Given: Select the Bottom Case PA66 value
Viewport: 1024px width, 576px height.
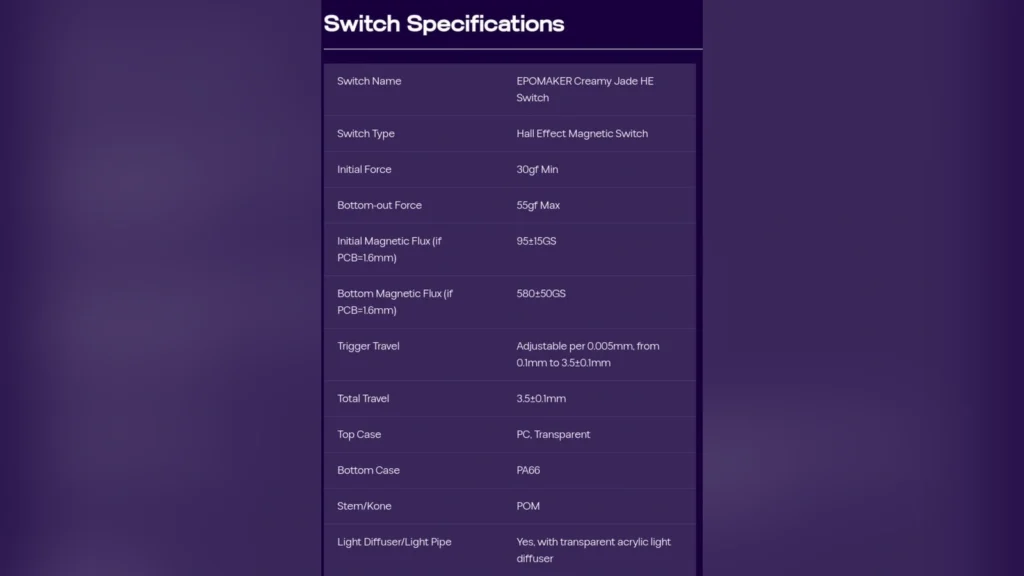Looking at the screenshot, I should click(528, 470).
